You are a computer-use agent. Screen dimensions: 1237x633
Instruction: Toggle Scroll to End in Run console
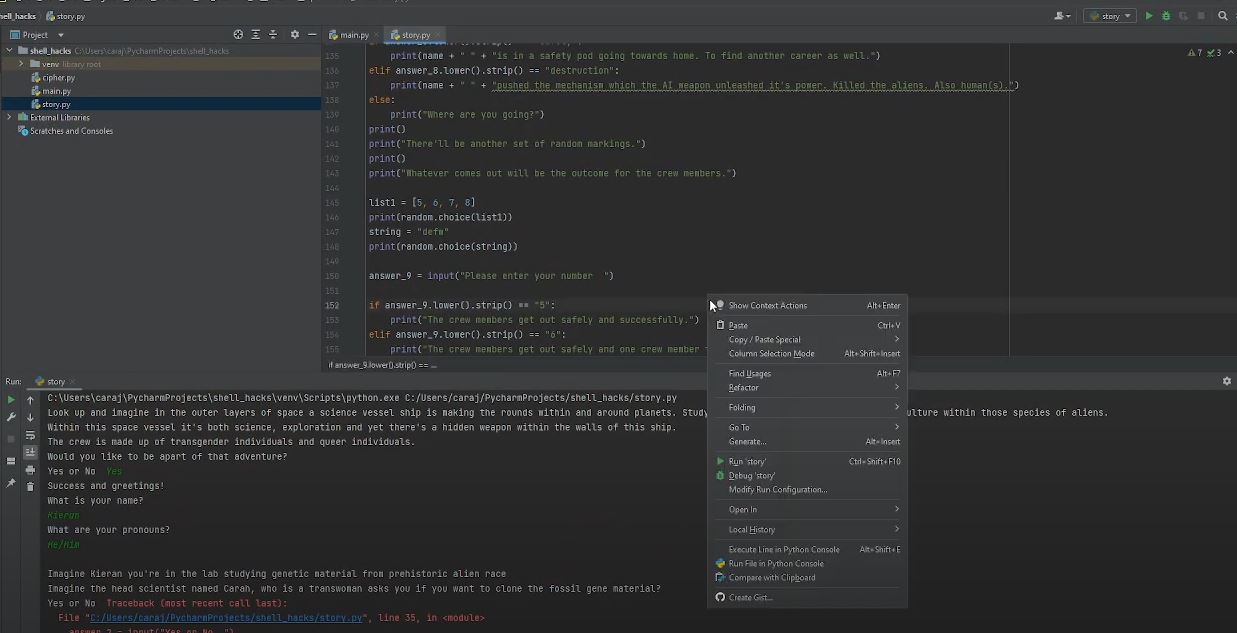[30, 452]
